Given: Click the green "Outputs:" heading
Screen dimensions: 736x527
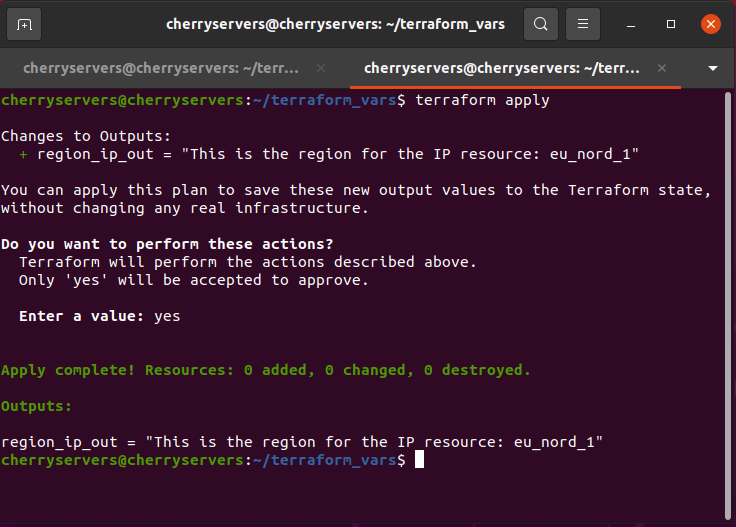Looking at the screenshot, I should click(x=37, y=406).
